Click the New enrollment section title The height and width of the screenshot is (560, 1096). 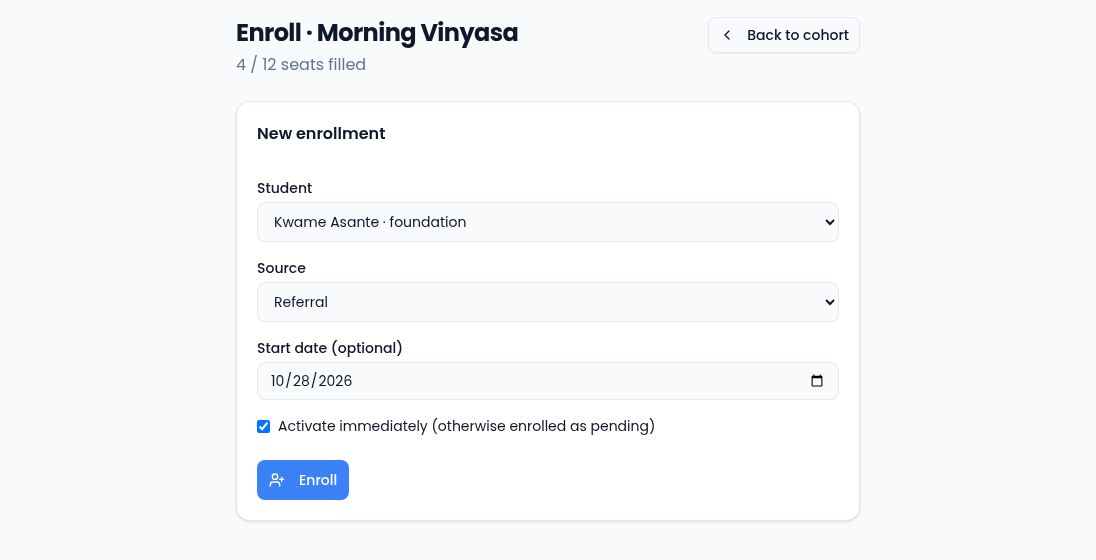321,134
